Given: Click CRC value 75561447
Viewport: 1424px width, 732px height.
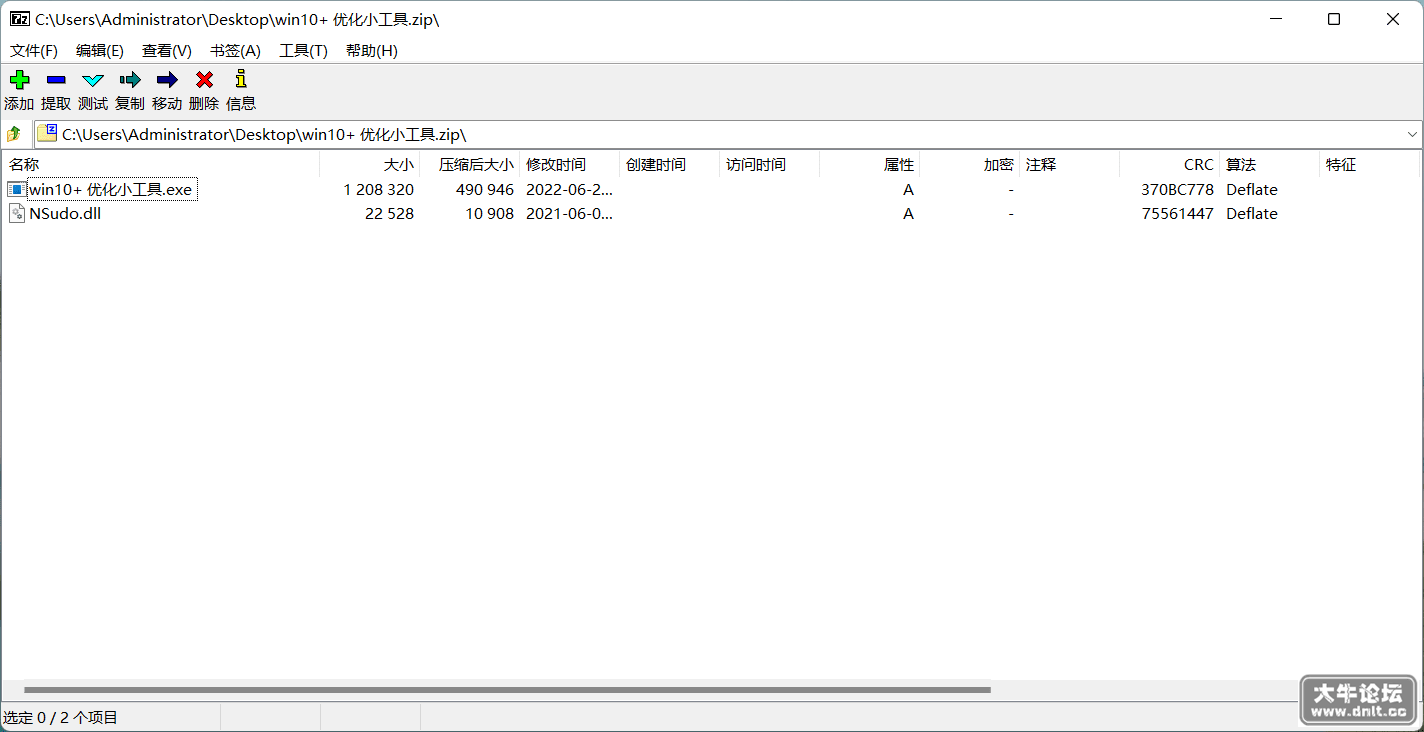Looking at the screenshot, I should pyautogui.click(x=1177, y=213).
